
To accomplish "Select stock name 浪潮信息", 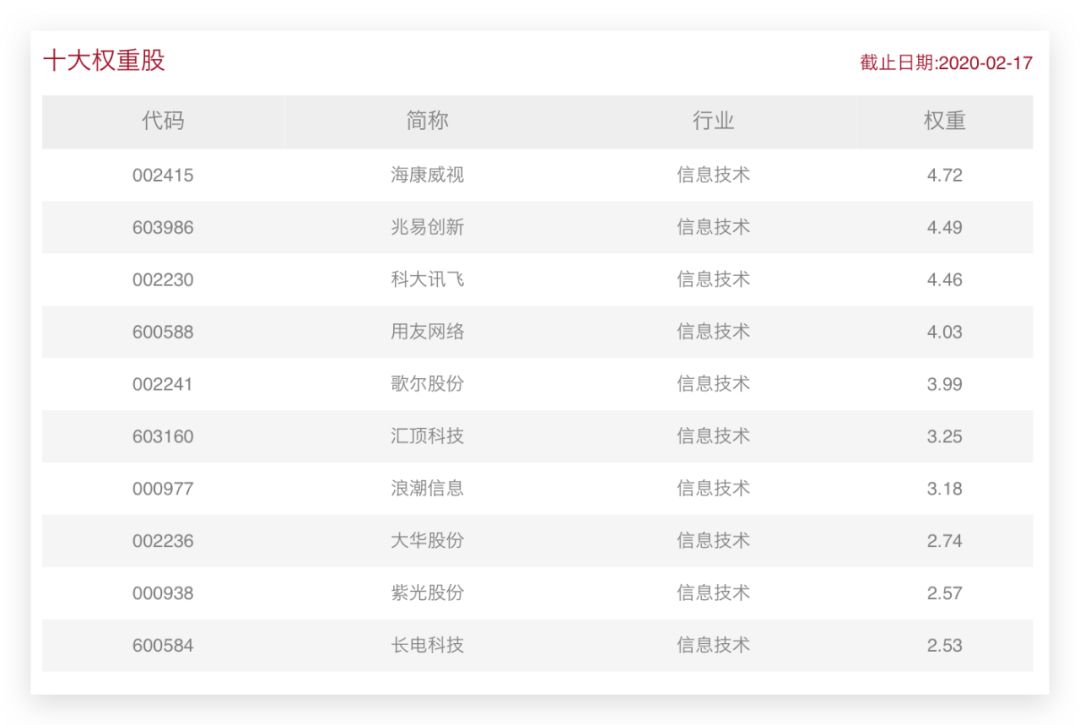I will [x=427, y=489].
